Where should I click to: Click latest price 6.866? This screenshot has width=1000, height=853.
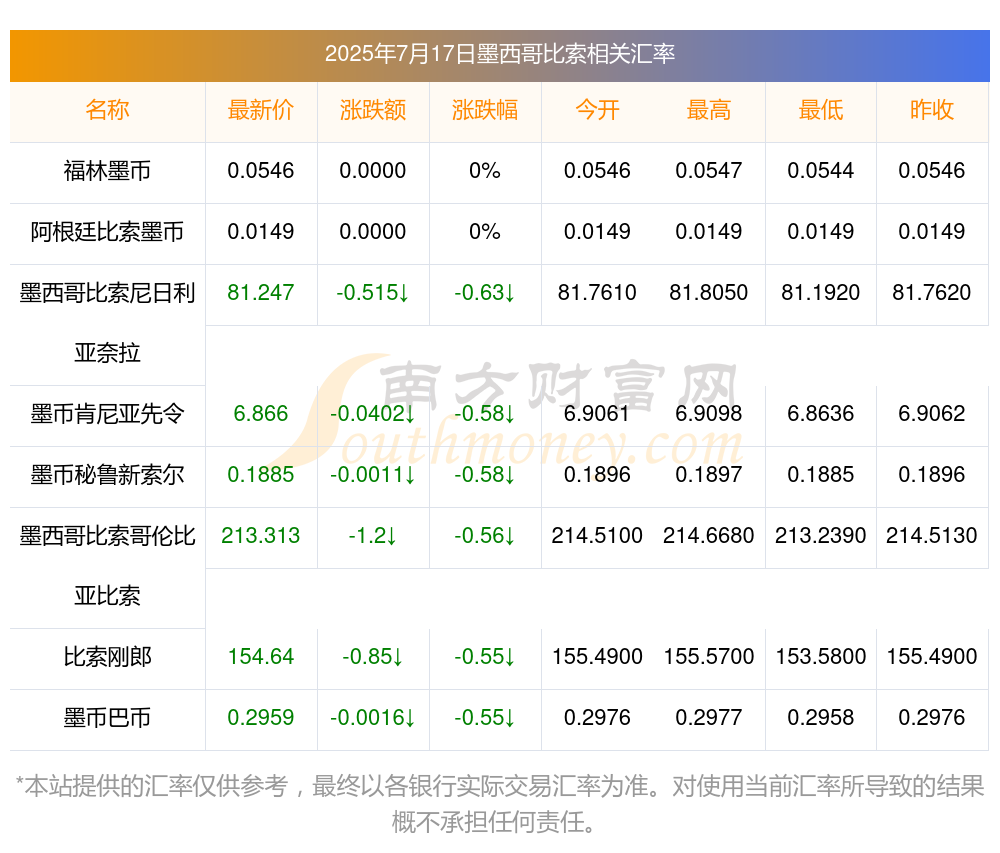(260, 414)
